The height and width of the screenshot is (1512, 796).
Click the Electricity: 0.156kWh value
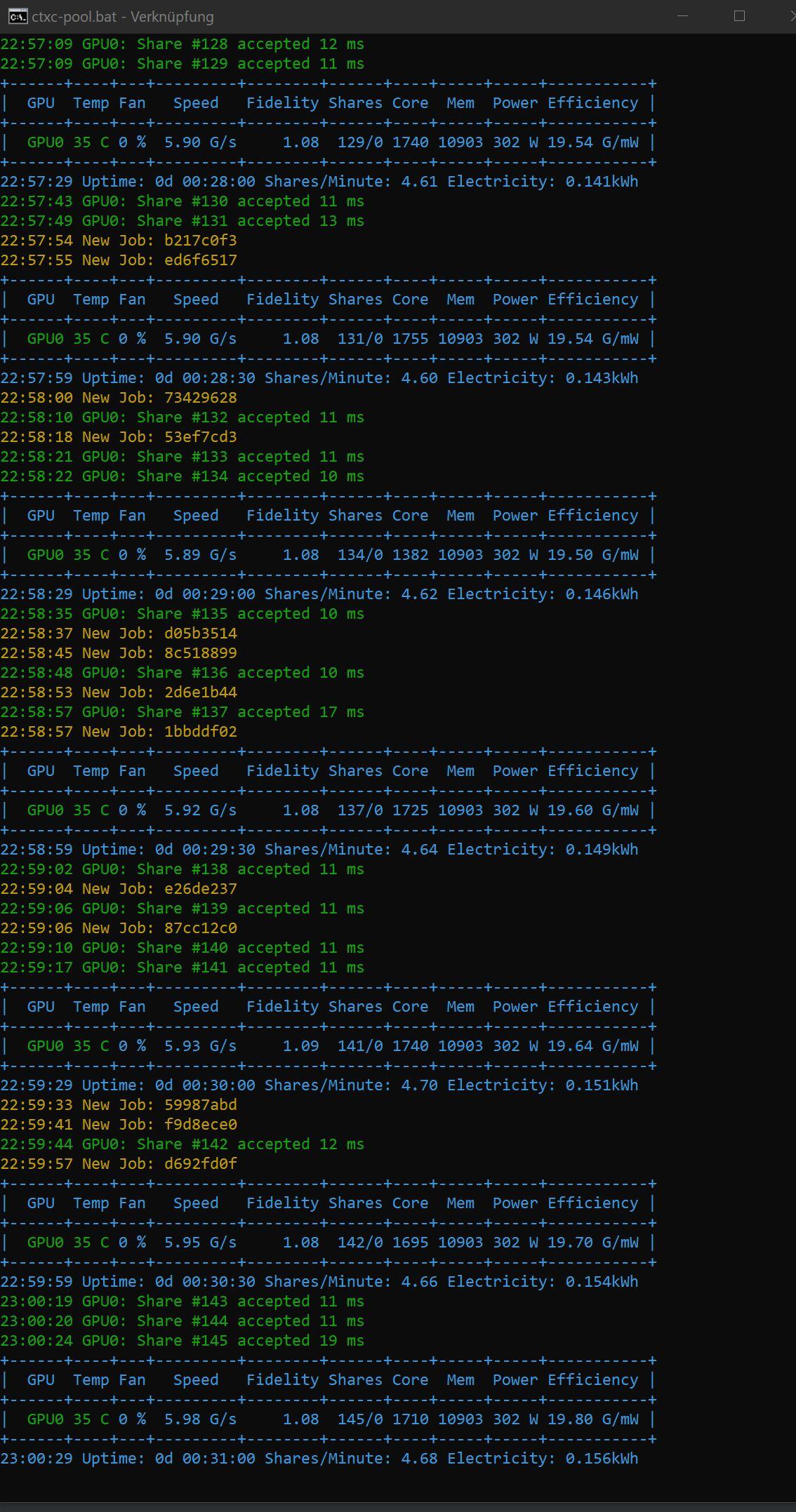pyautogui.click(x=543, y=1459)
